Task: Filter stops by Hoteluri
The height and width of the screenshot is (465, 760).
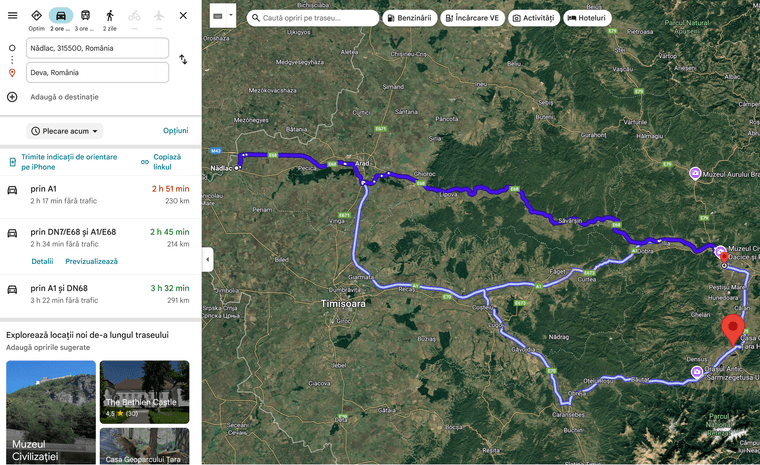Action: tap(586, 18)
